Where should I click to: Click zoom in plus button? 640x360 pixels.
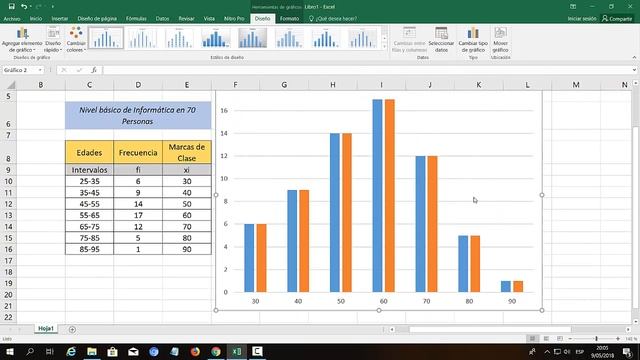[x=618, y=338]
